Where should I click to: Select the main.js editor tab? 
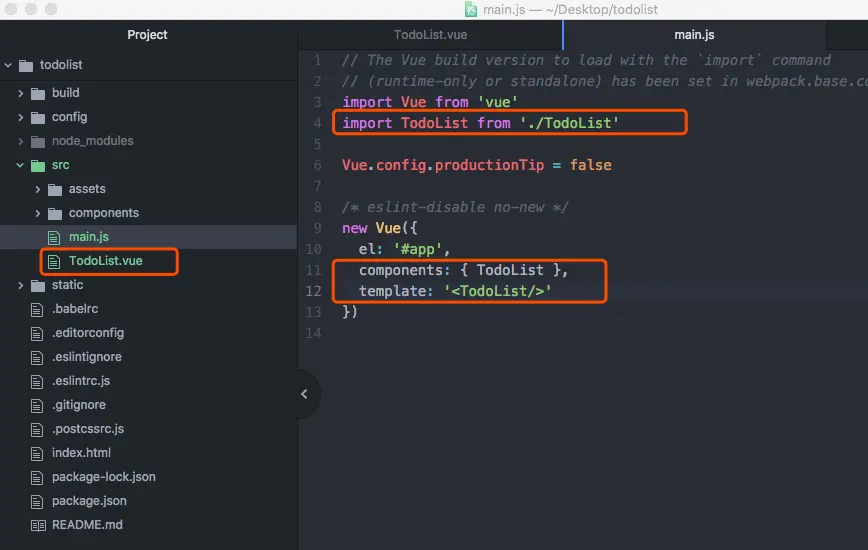694,35
